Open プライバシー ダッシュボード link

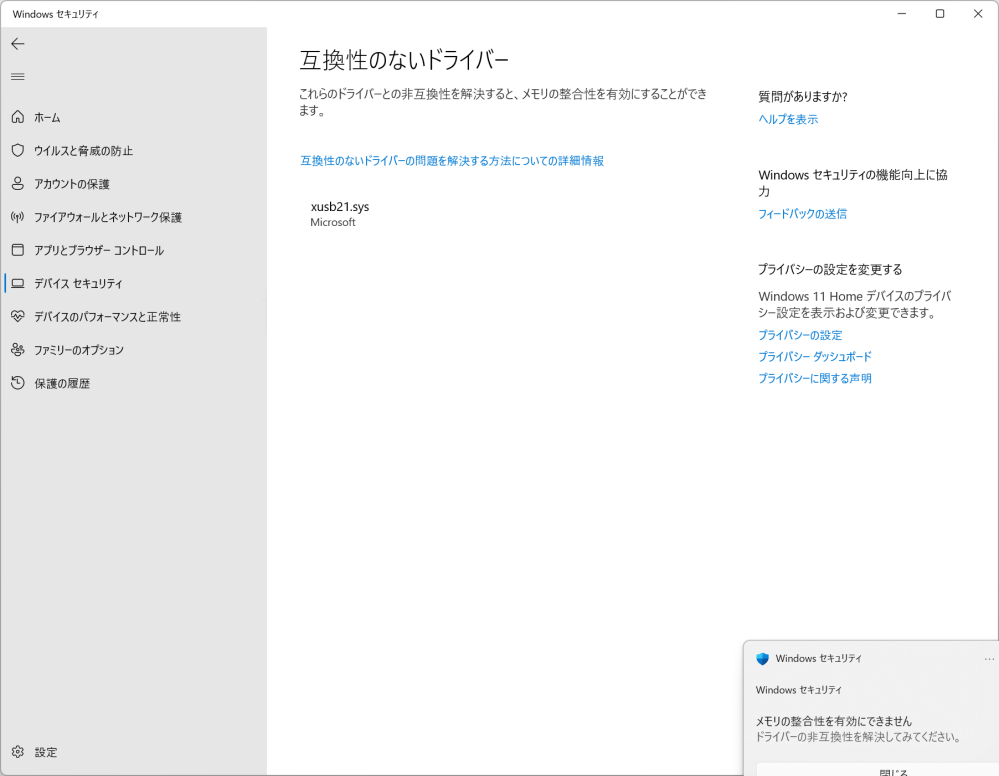815,356
